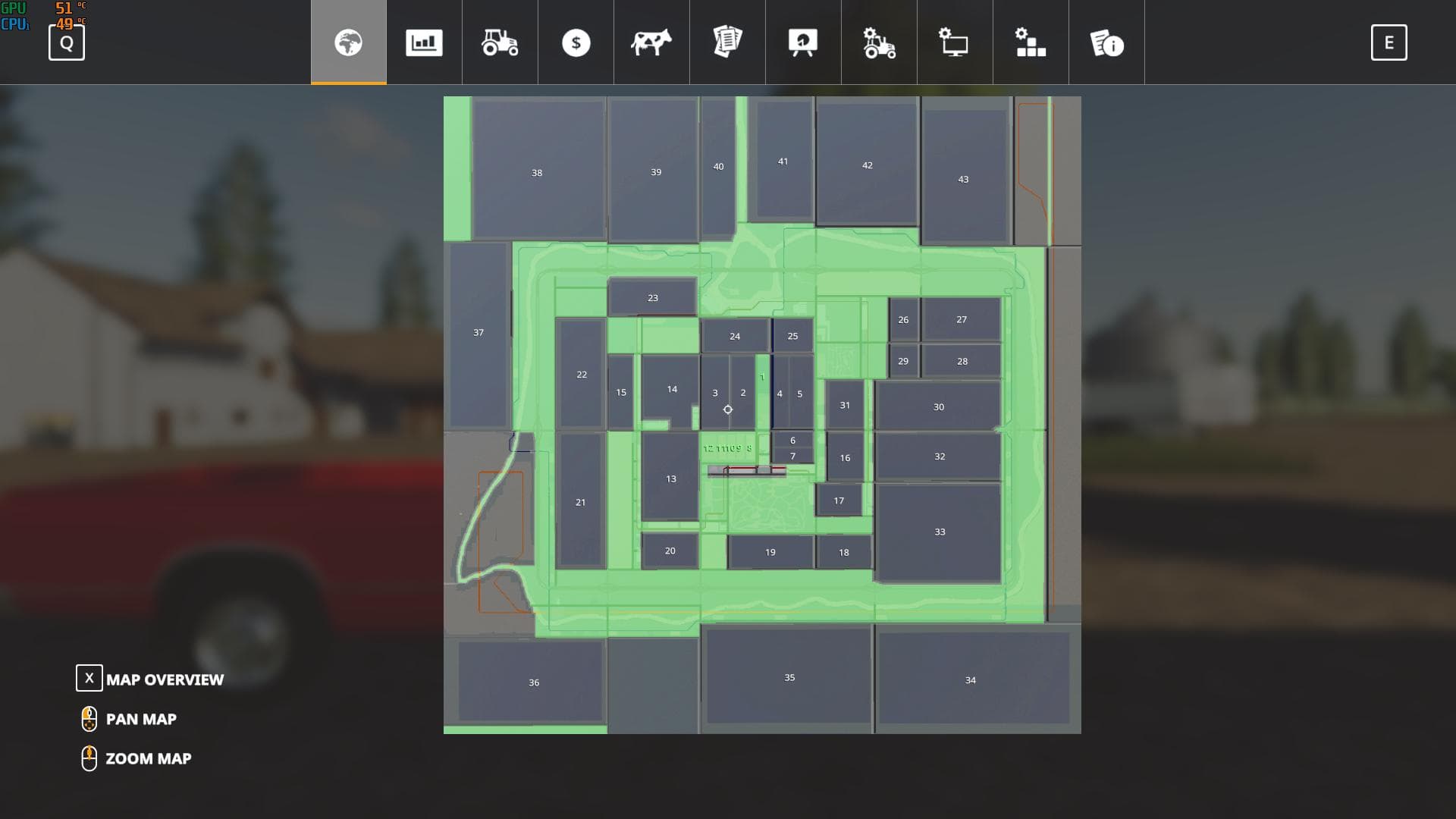Select field 38 on the map
The image size is (1456, 819).
[538, 170]
